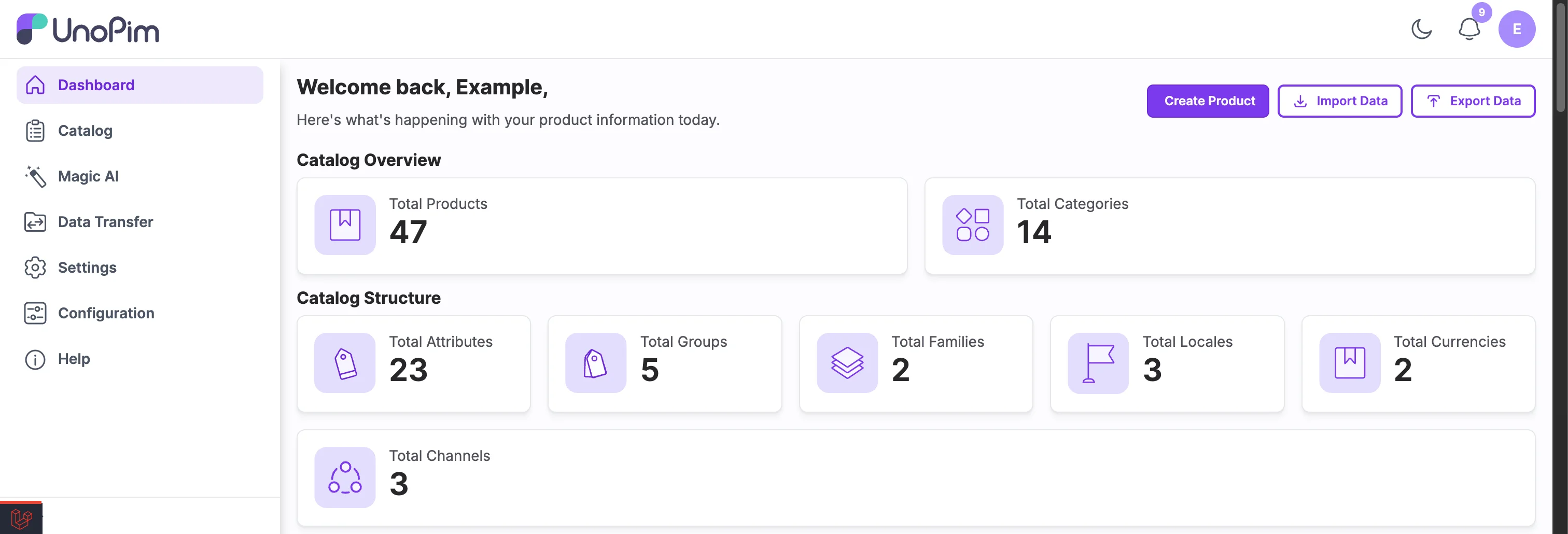Click the Total Categories shapes icon
Screen dimensions: 1568x534
pyautogui.click(x=973, y=224)
